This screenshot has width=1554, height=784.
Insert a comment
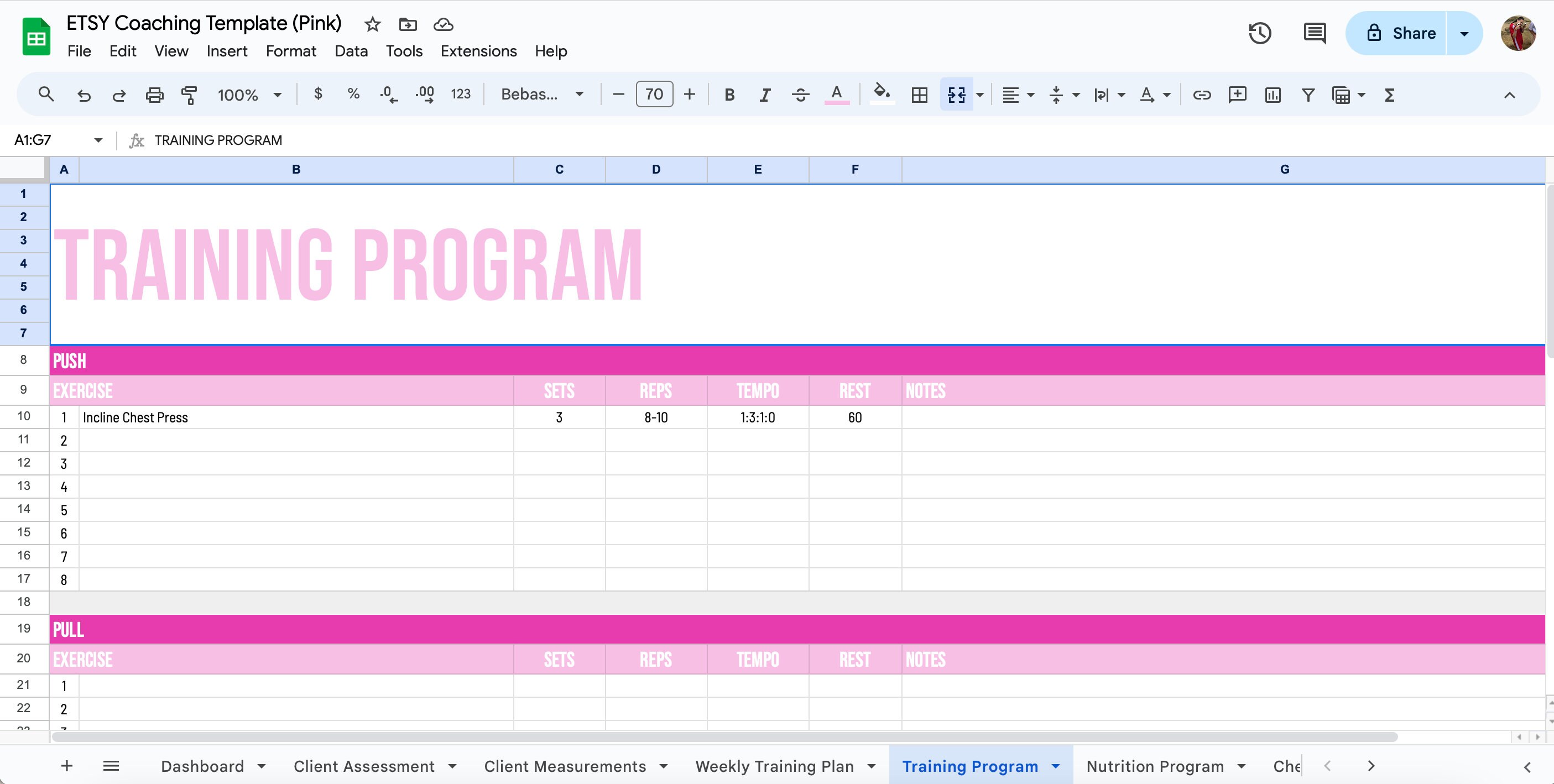[x=1237, y=95]
